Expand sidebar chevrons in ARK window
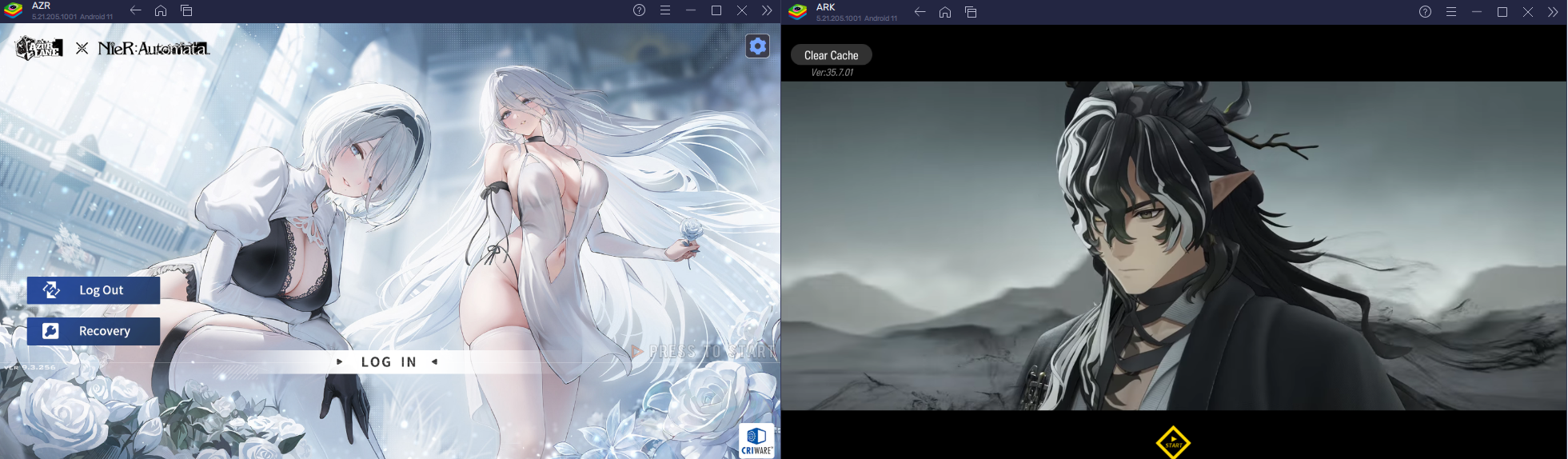This screenshot has width=1568, height=459. (1553, 12)
